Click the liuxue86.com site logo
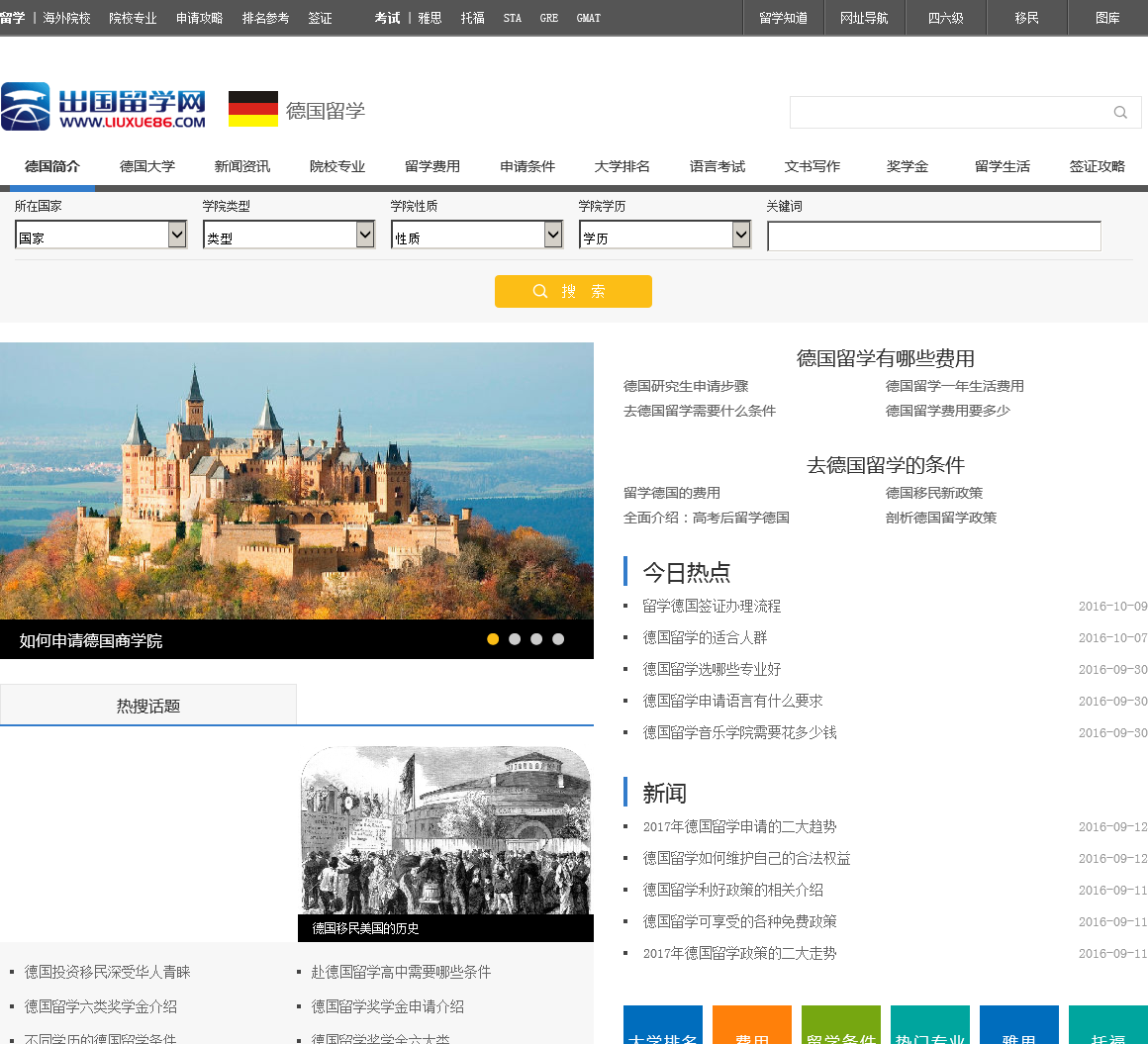 104,107
